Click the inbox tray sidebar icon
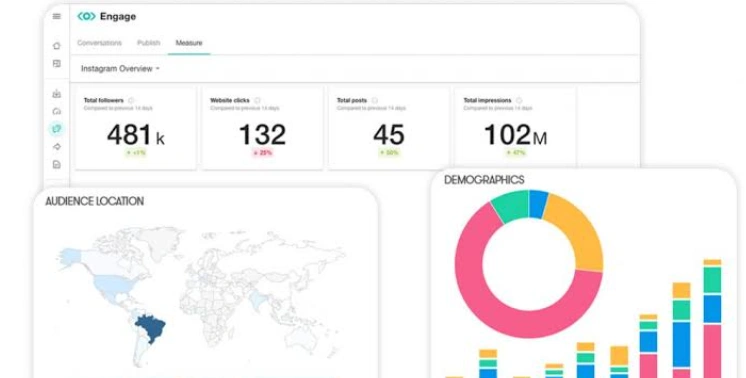This screenshot has height=378, width=746. pyautogui.click(x=57, y=94)
